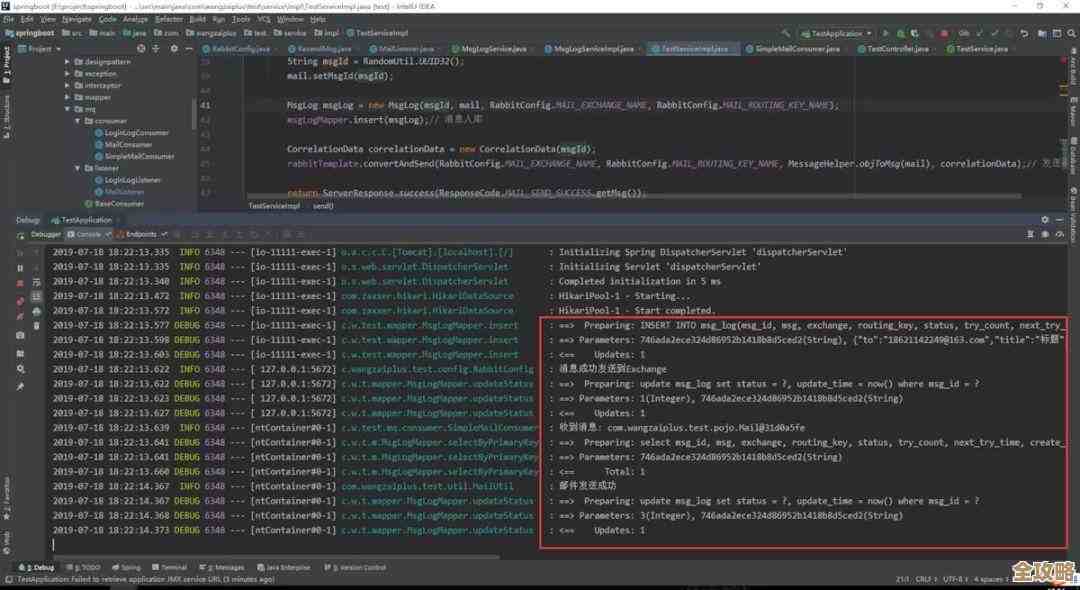Screen dimensions: 1080x590
Task: Open the Refactor menu
Action: (169, 19)
